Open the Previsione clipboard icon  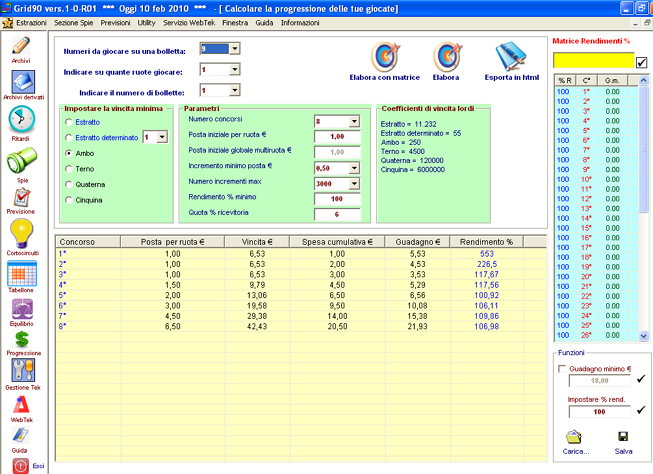pos(22,197)
